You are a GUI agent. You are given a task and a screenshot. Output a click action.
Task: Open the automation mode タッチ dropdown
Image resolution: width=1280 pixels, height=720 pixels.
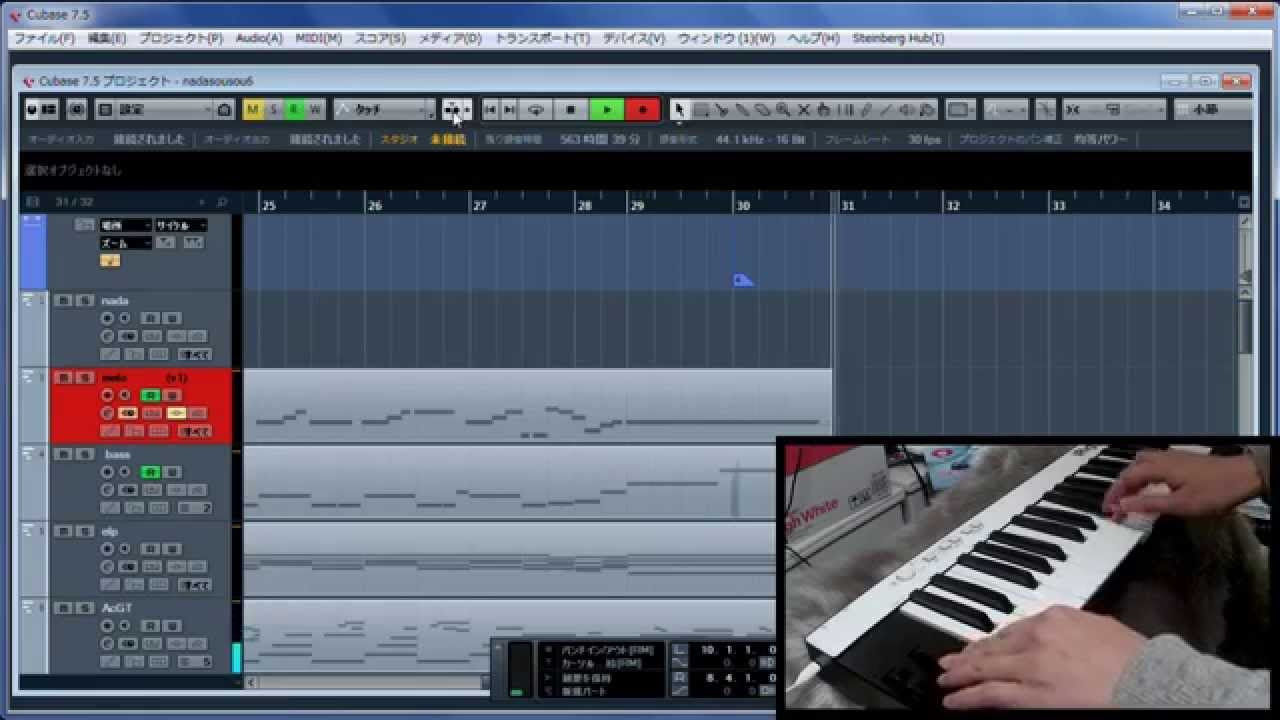point(384,110)
